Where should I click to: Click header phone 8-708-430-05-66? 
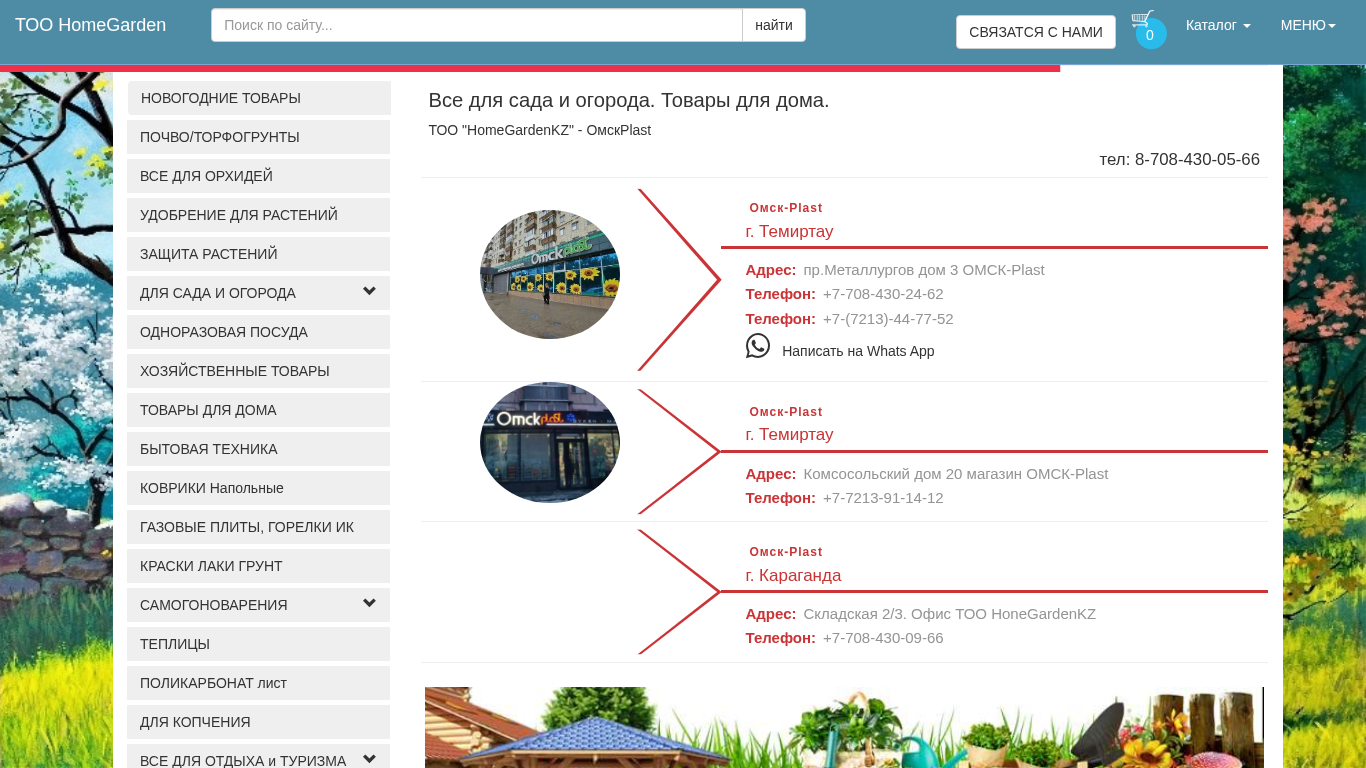(x=1197, y=160)
